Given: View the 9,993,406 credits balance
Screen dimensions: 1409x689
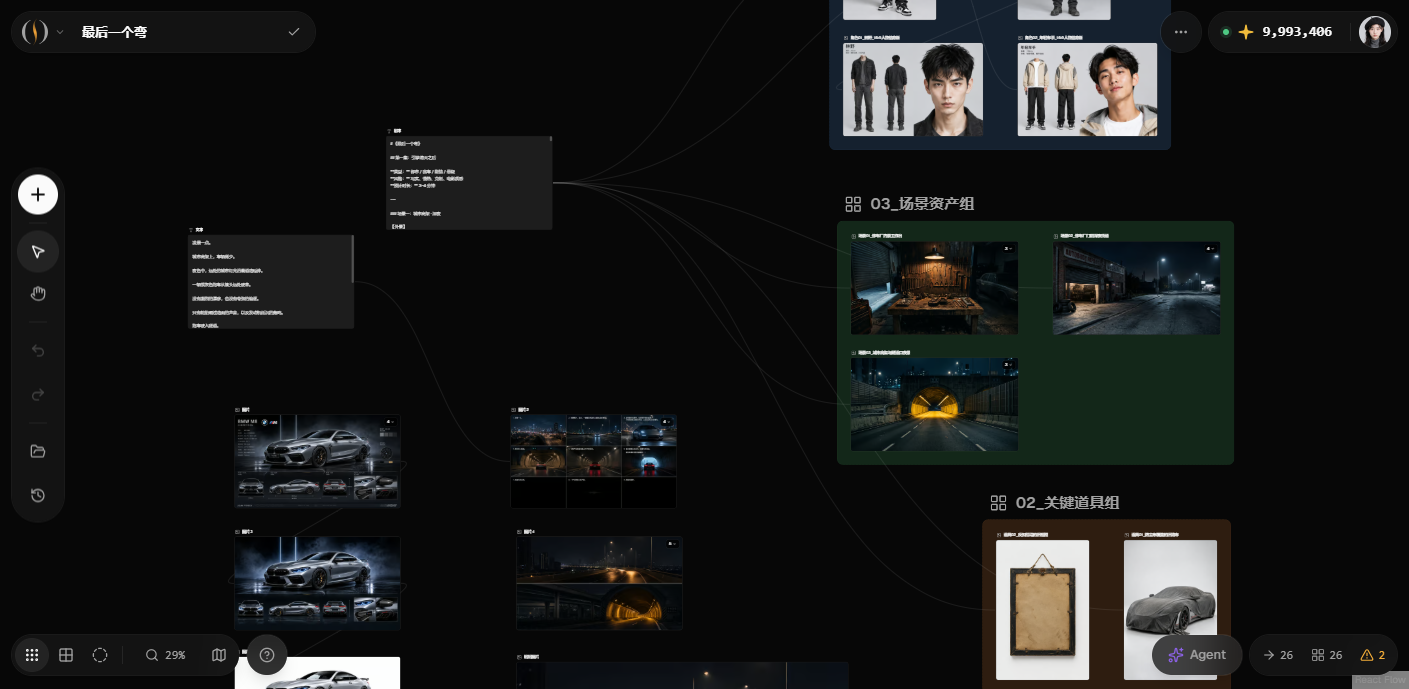Looking at the screenshot, I should [1297, 32].
